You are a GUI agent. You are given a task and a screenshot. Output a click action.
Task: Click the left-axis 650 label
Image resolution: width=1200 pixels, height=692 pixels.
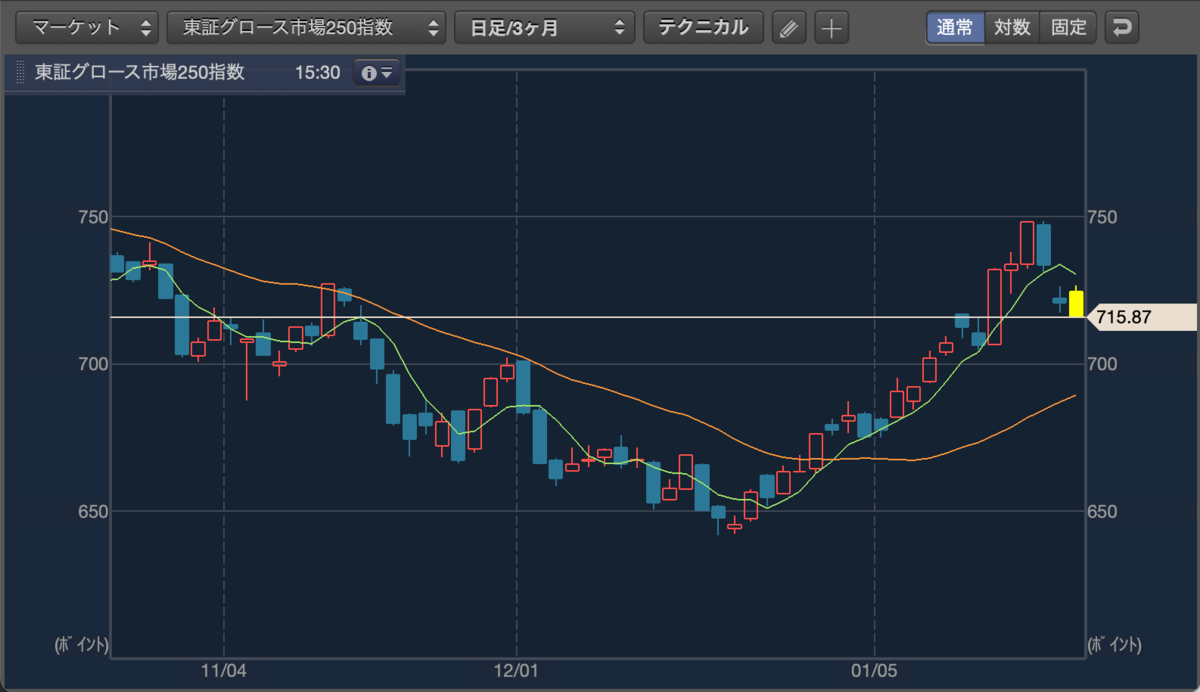tap(92, 511)
